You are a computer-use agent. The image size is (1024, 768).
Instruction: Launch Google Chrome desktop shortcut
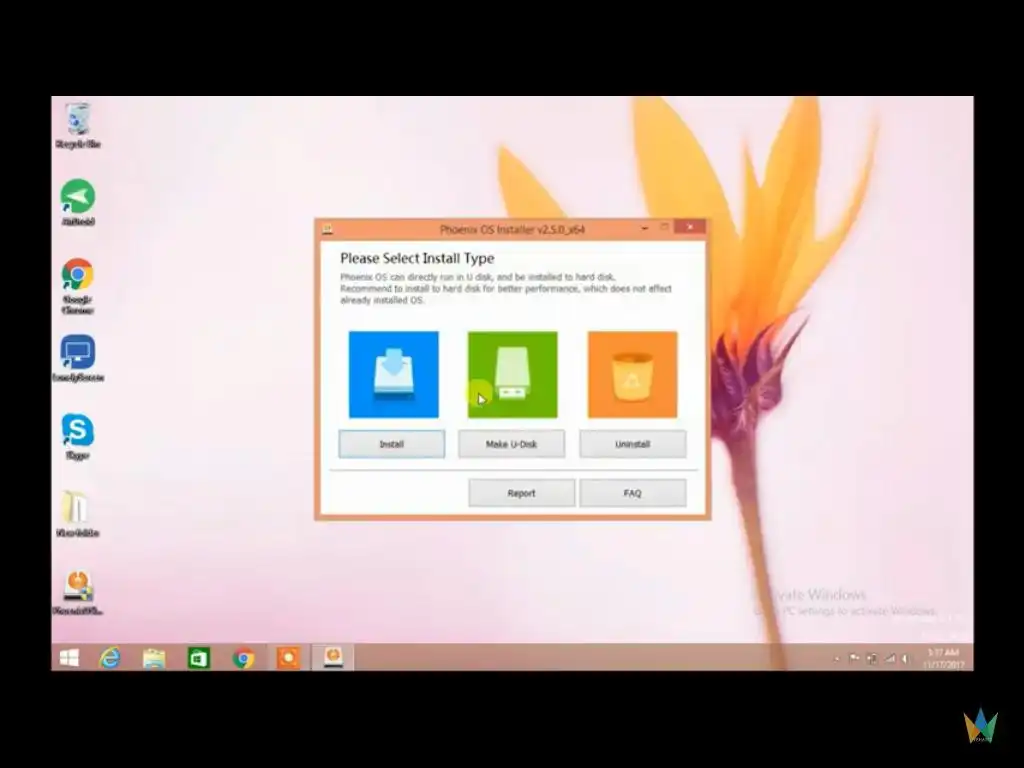(78, 285)
